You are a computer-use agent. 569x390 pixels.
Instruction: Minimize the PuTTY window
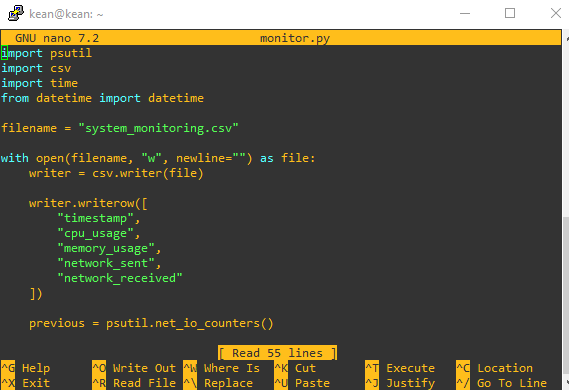465,13
